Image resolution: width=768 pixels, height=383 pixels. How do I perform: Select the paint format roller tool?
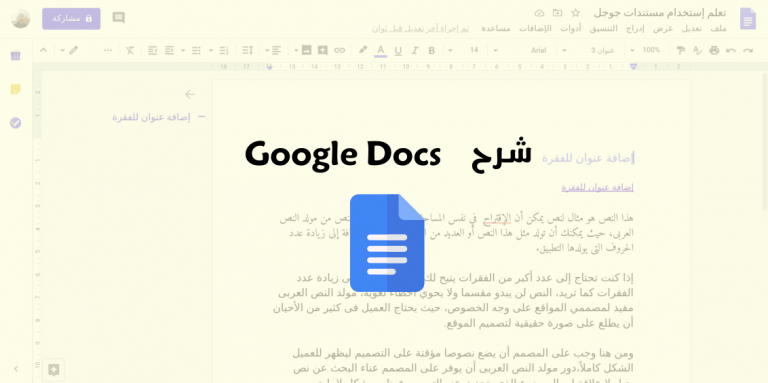681,50
